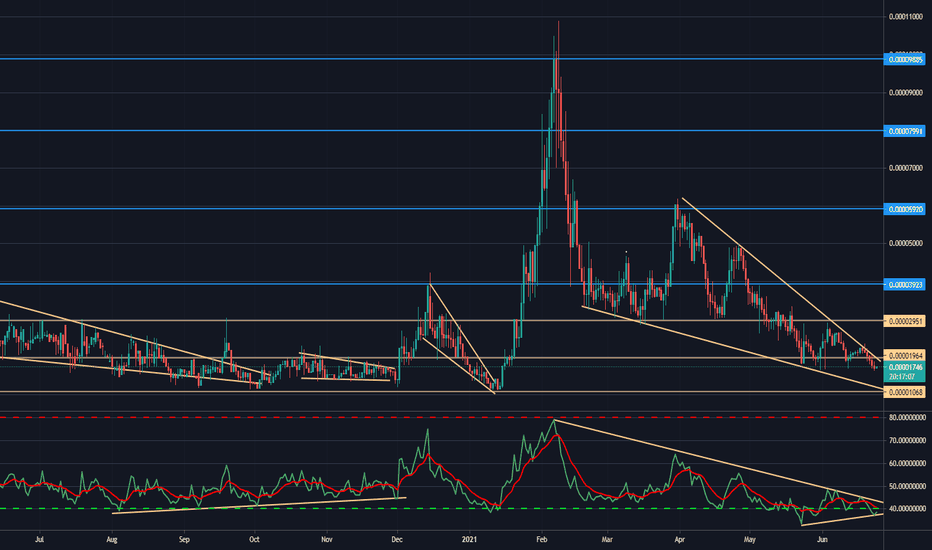
Task: Select the descending RSI trendline from February peak
Action: (718, 461)
